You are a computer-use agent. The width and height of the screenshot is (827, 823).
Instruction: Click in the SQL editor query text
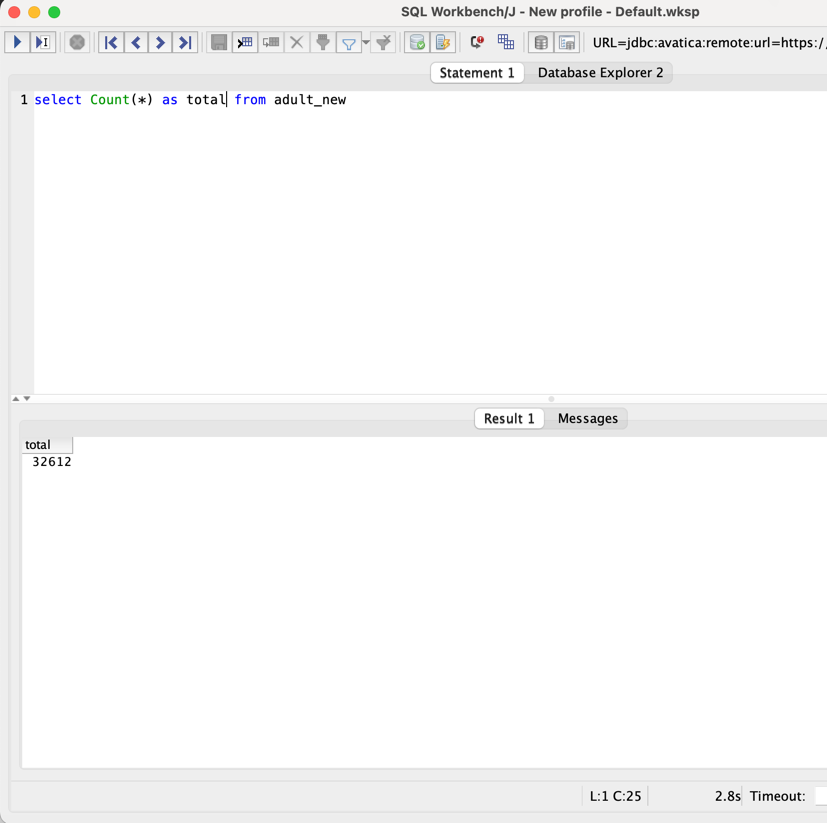pos(190,100)
